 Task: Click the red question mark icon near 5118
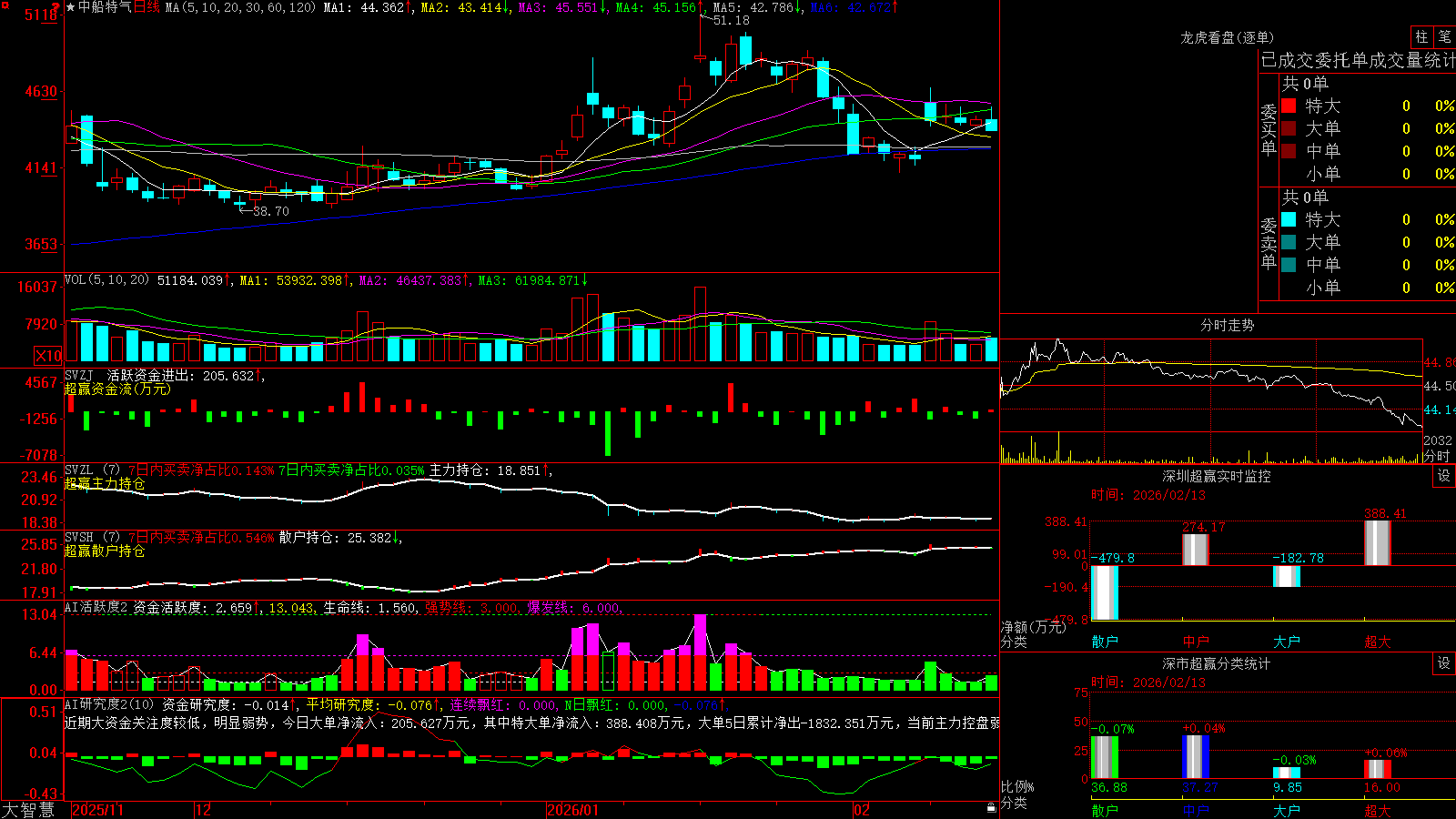(57, 7)
